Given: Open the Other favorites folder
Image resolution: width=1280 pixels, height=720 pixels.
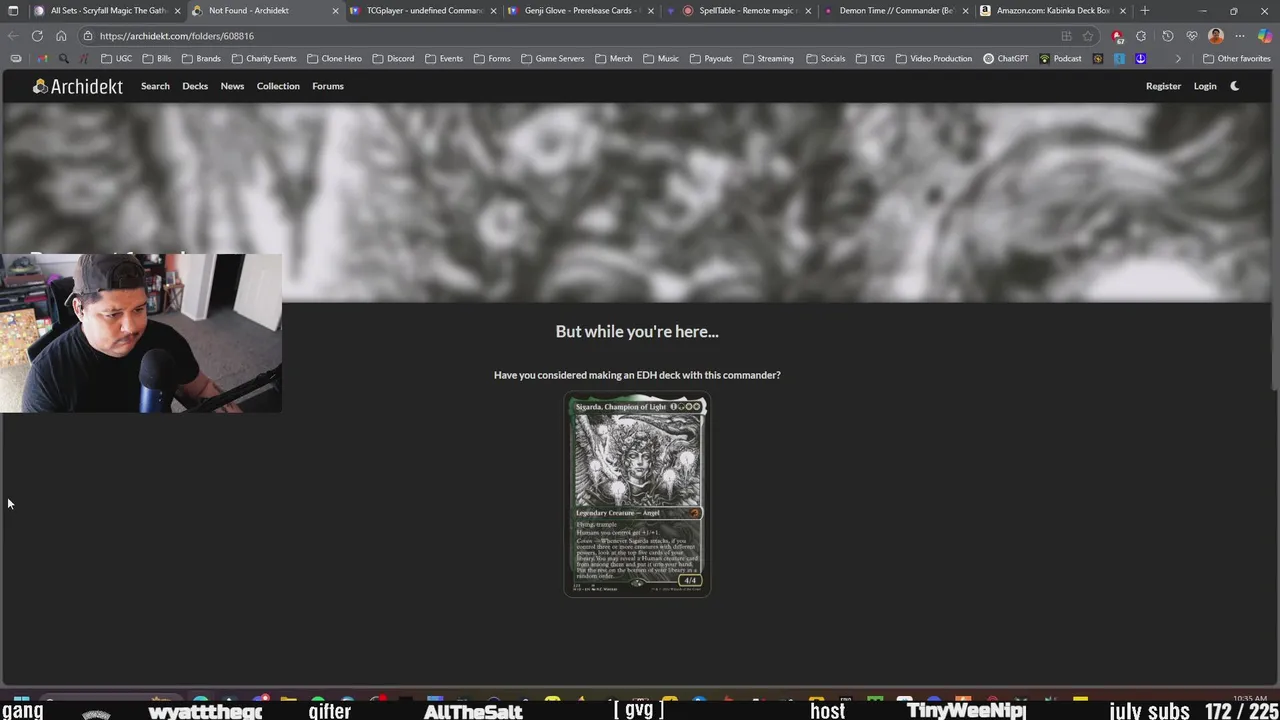Looking at the screenshot, I should pyautogui.click(x=1236, y=59).
